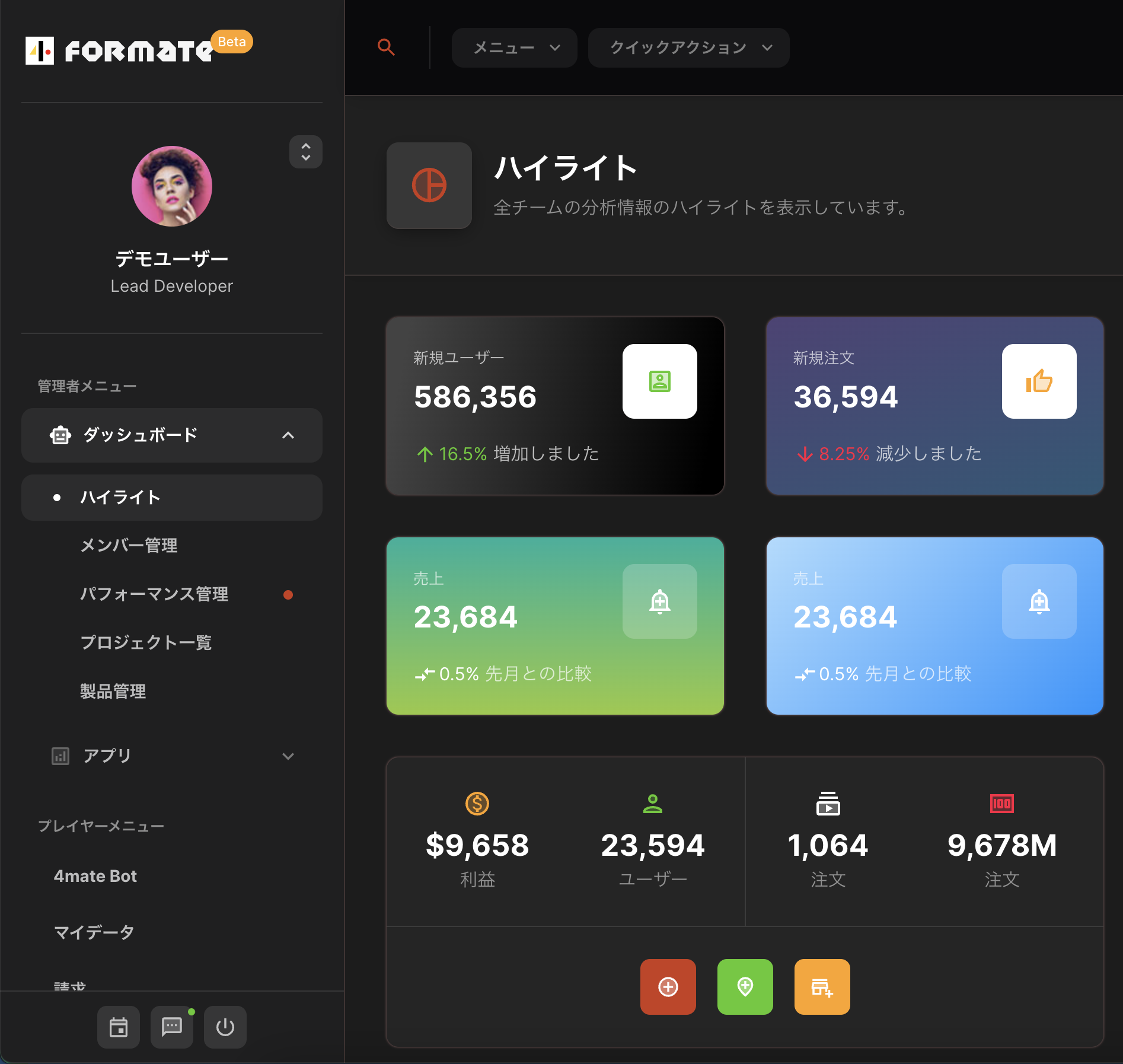This screenshot has height=1064, width=1123.
Task: Open the chat messages icon
Action: pyautogui.click(x=172, y=1027)
